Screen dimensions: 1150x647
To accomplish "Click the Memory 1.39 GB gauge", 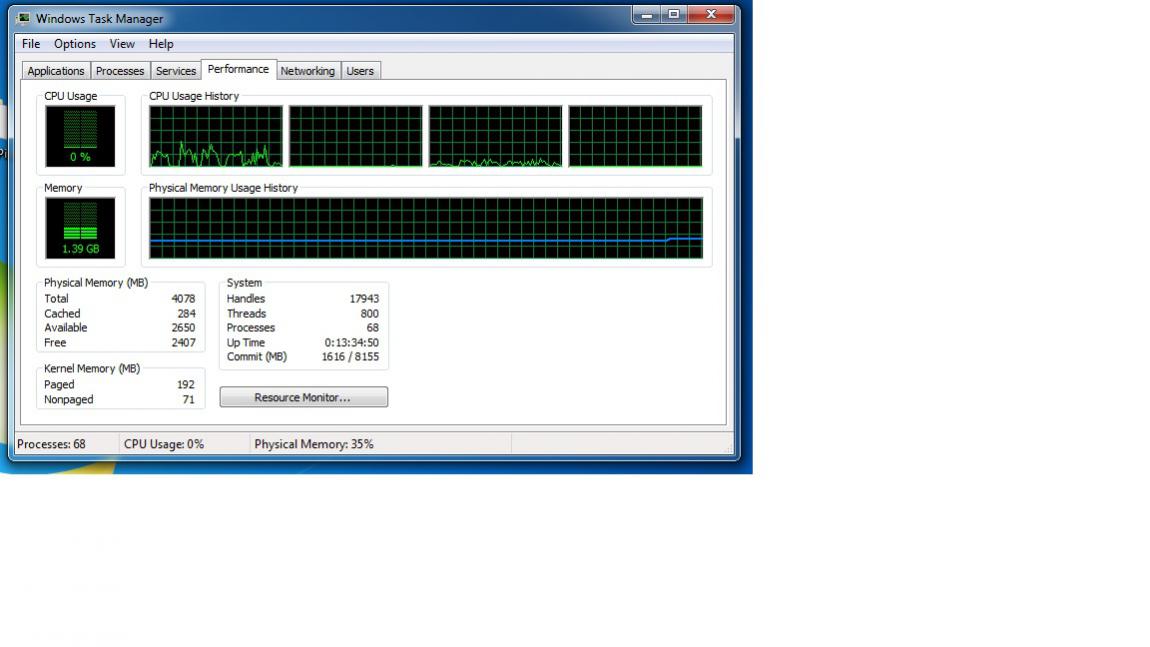I will click(80, 228).
